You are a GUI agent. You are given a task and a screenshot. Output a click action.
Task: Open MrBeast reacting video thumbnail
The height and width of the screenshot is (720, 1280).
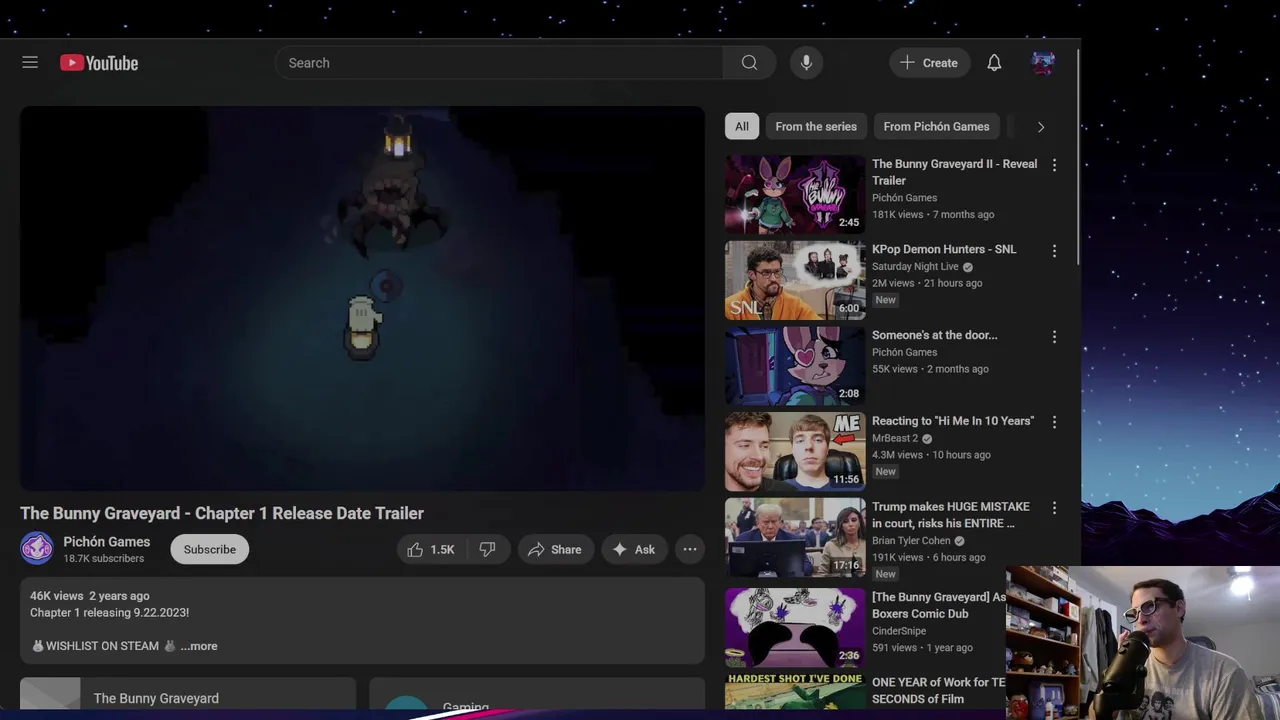[x=795, y=451]
